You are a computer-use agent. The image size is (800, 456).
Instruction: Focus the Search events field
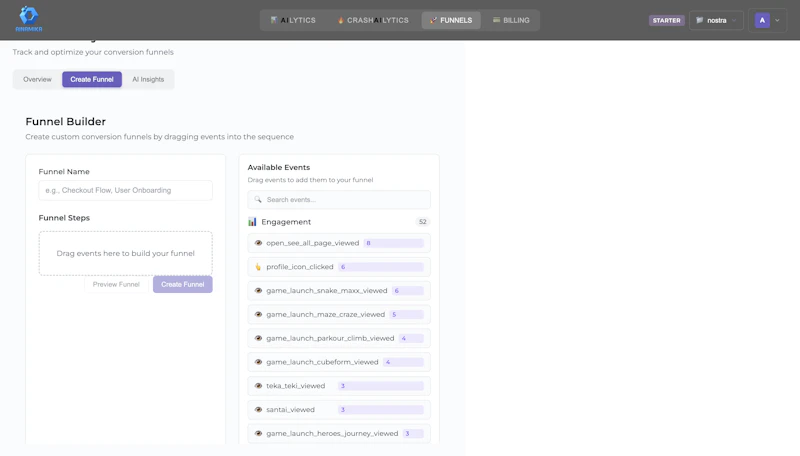tap(339, 199)
